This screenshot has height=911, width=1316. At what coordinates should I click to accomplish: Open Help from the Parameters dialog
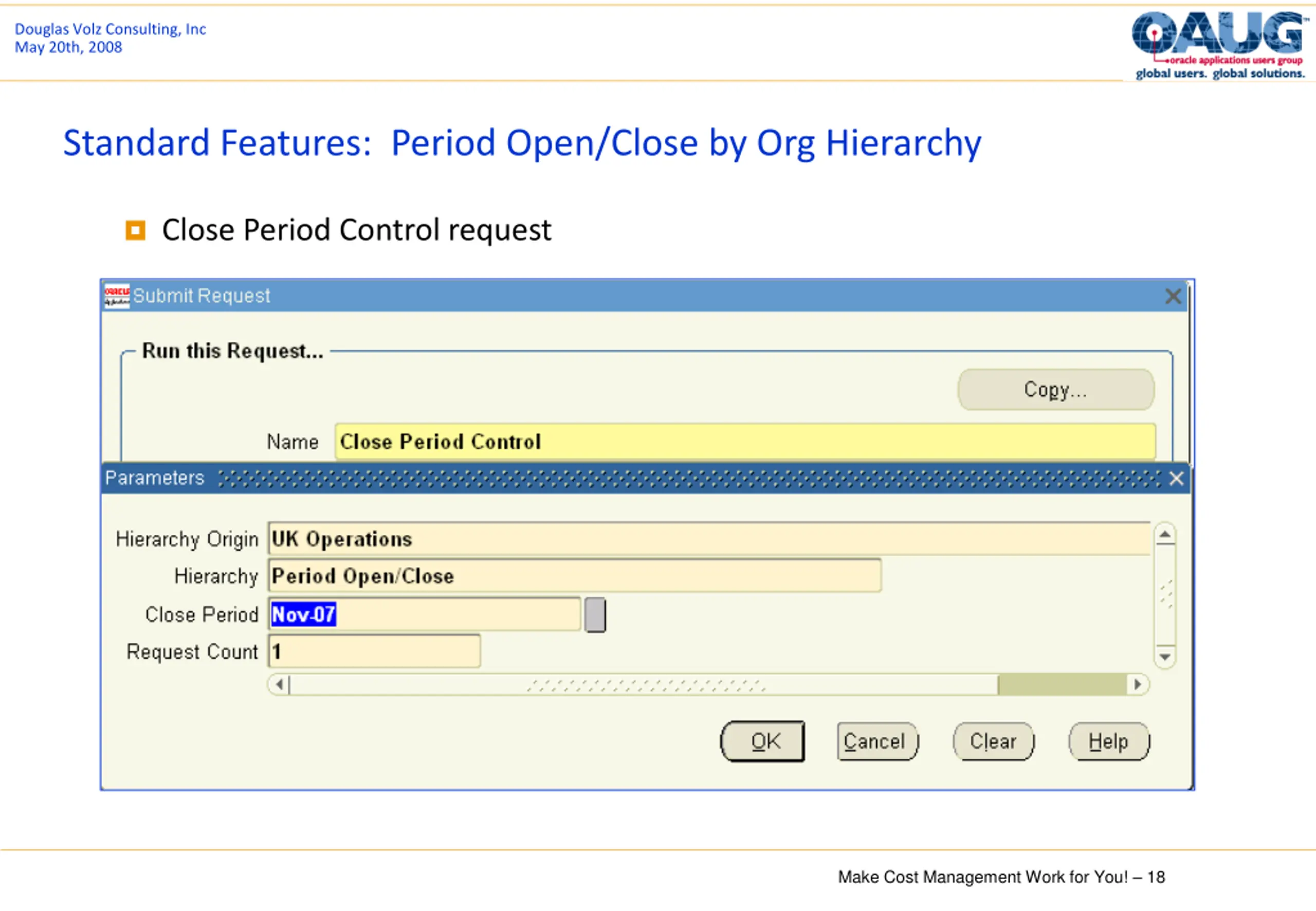[x=1109, y=741]
